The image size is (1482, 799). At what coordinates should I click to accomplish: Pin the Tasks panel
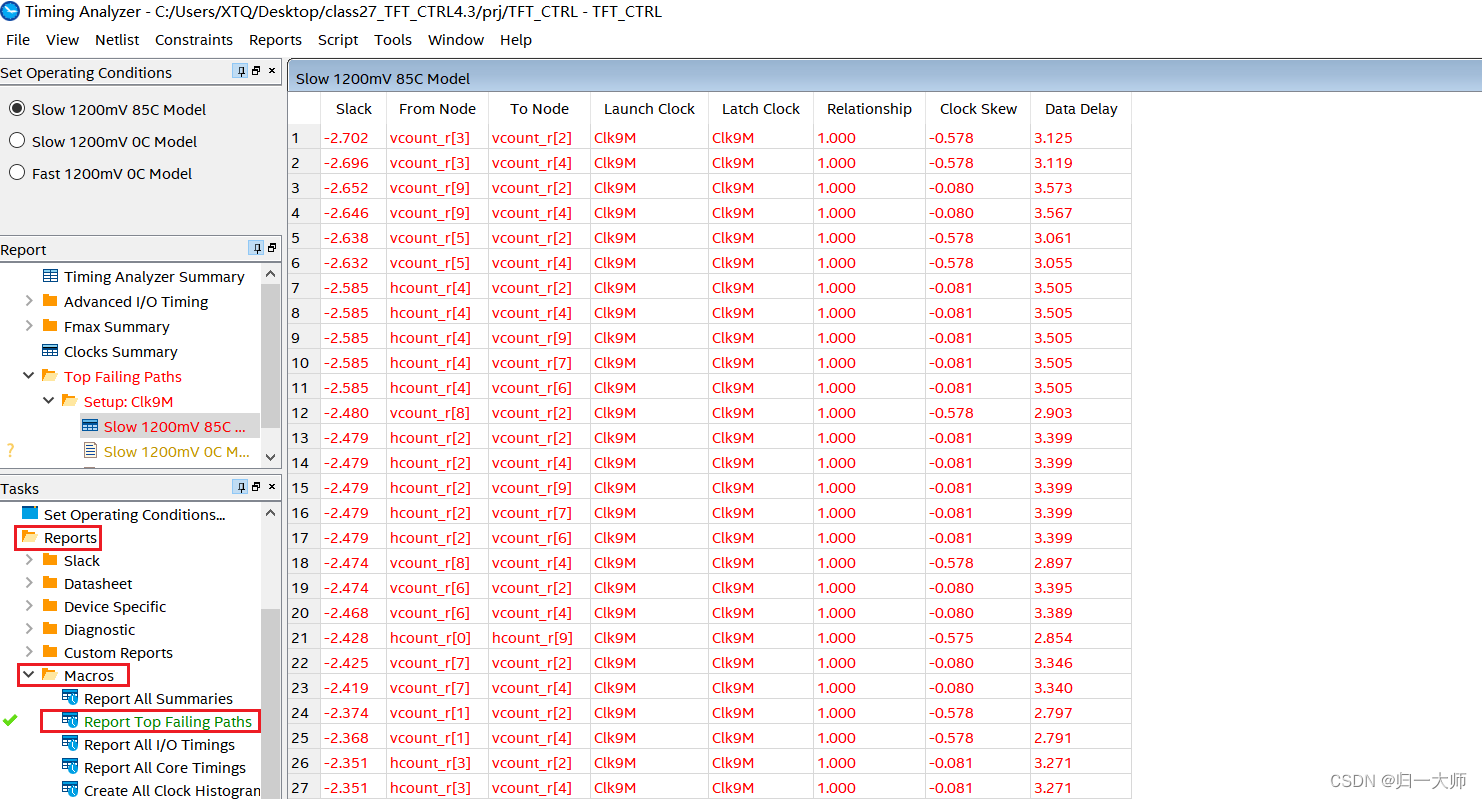click(240, 487)
